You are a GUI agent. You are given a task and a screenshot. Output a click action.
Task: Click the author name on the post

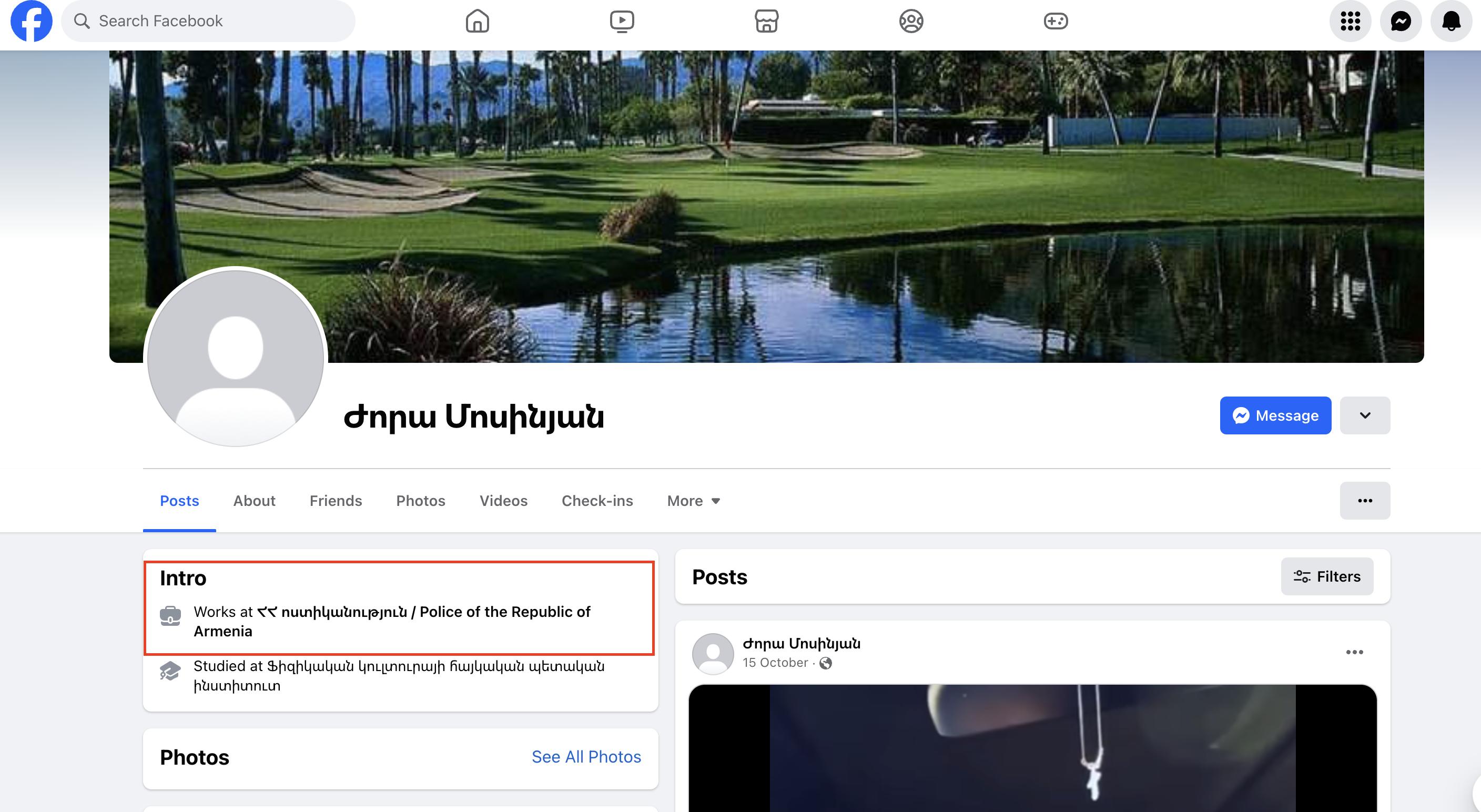802,644
